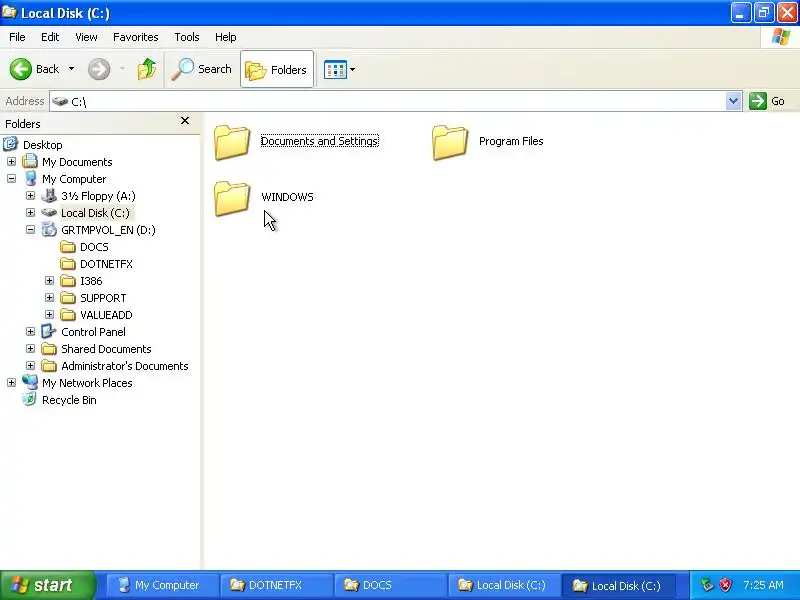Select the Program Files folder icon
The height and width of the screenshot is (600, 800).
[449, 142]
